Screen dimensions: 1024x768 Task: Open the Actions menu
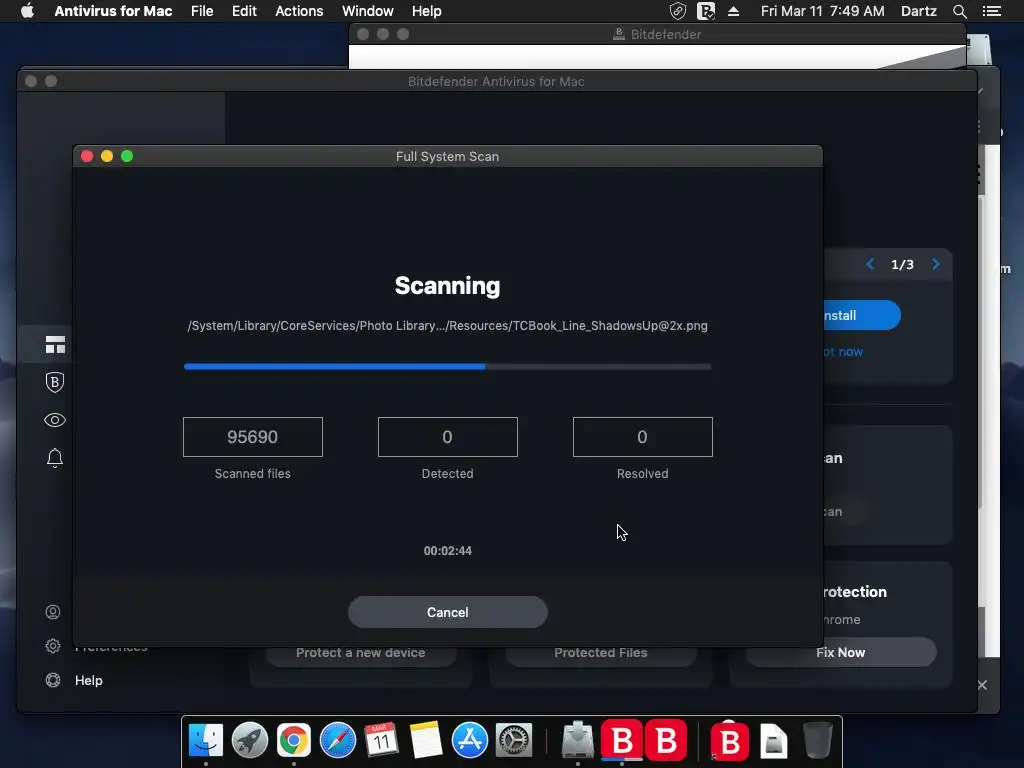(x=299, y=11)
